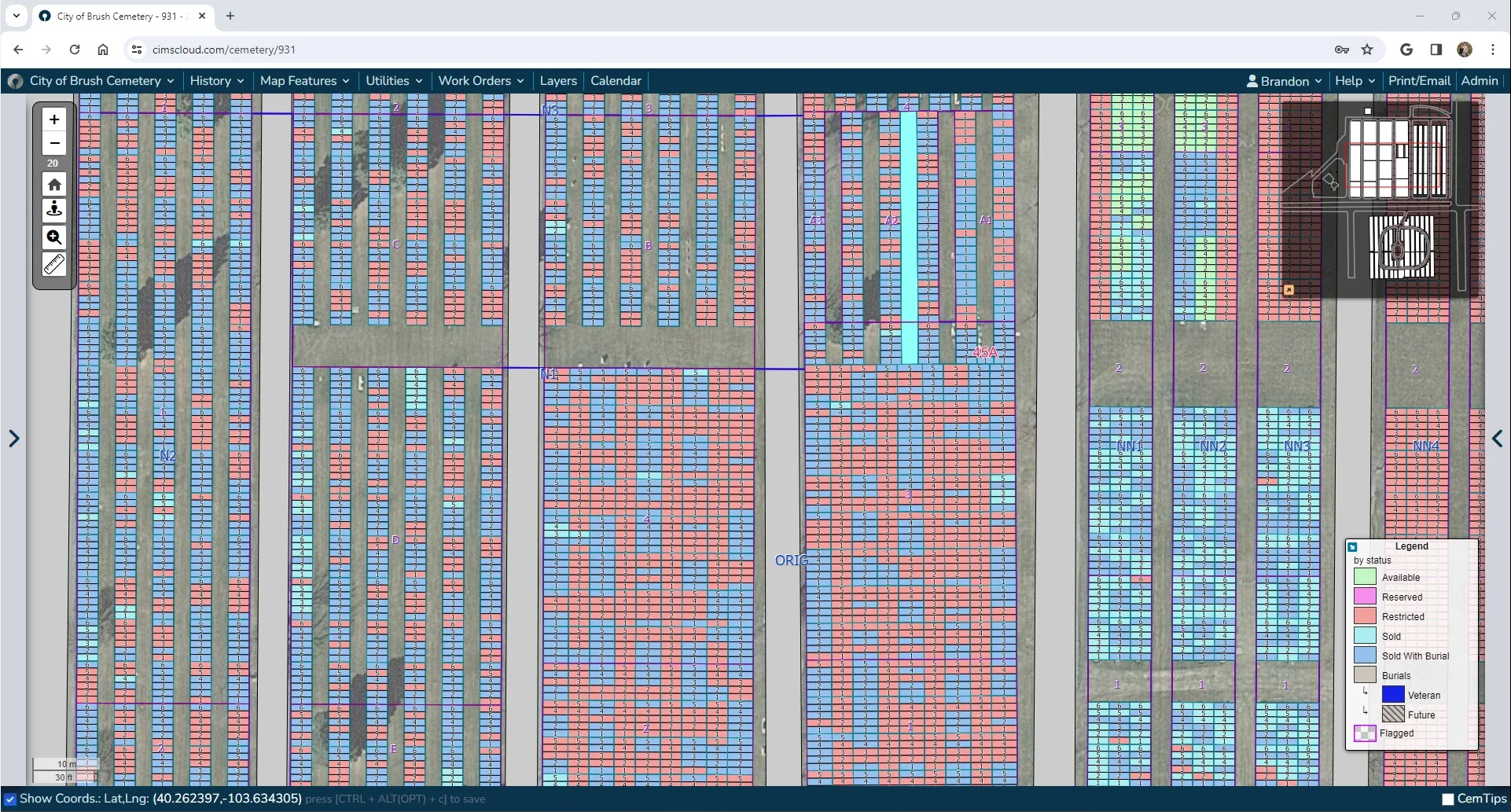The image size is (1511, 812).
Task: Collapse the overview minimap toggle
Action: [x=1289, y=290]
